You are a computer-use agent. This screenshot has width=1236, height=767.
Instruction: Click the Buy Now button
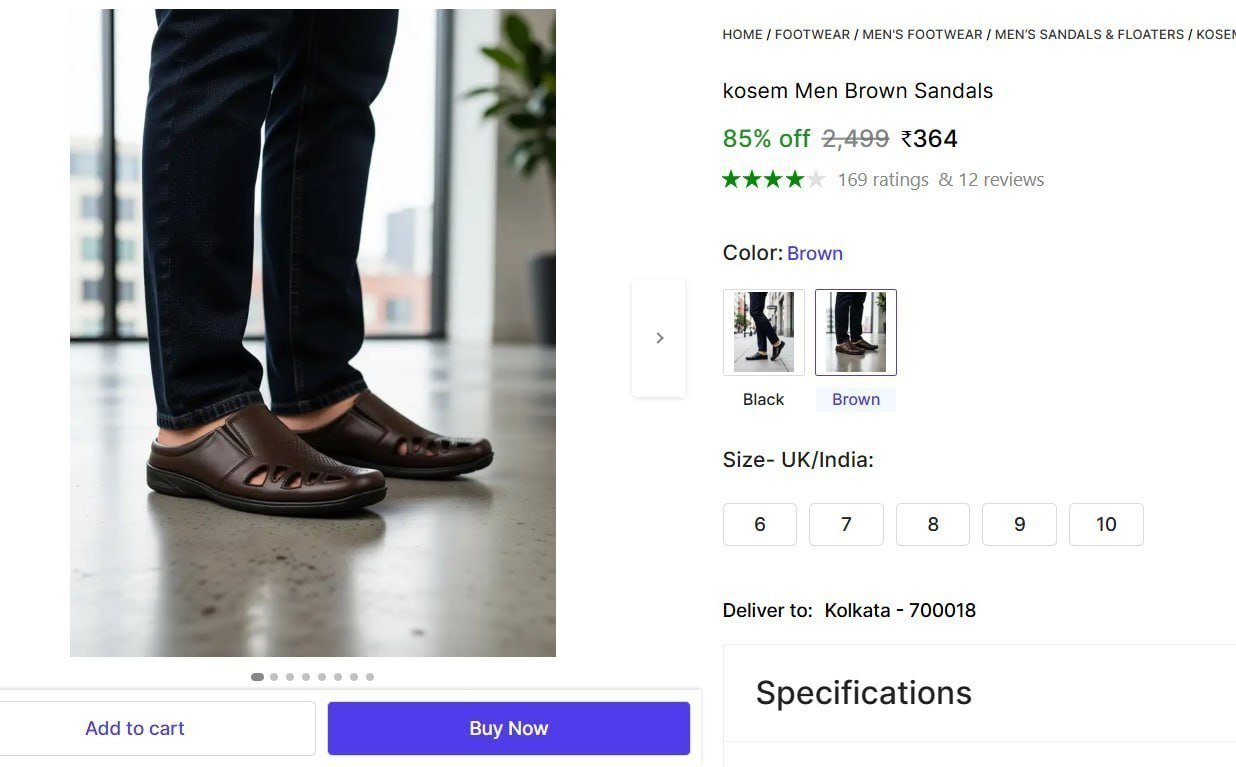tap(509, 728)
